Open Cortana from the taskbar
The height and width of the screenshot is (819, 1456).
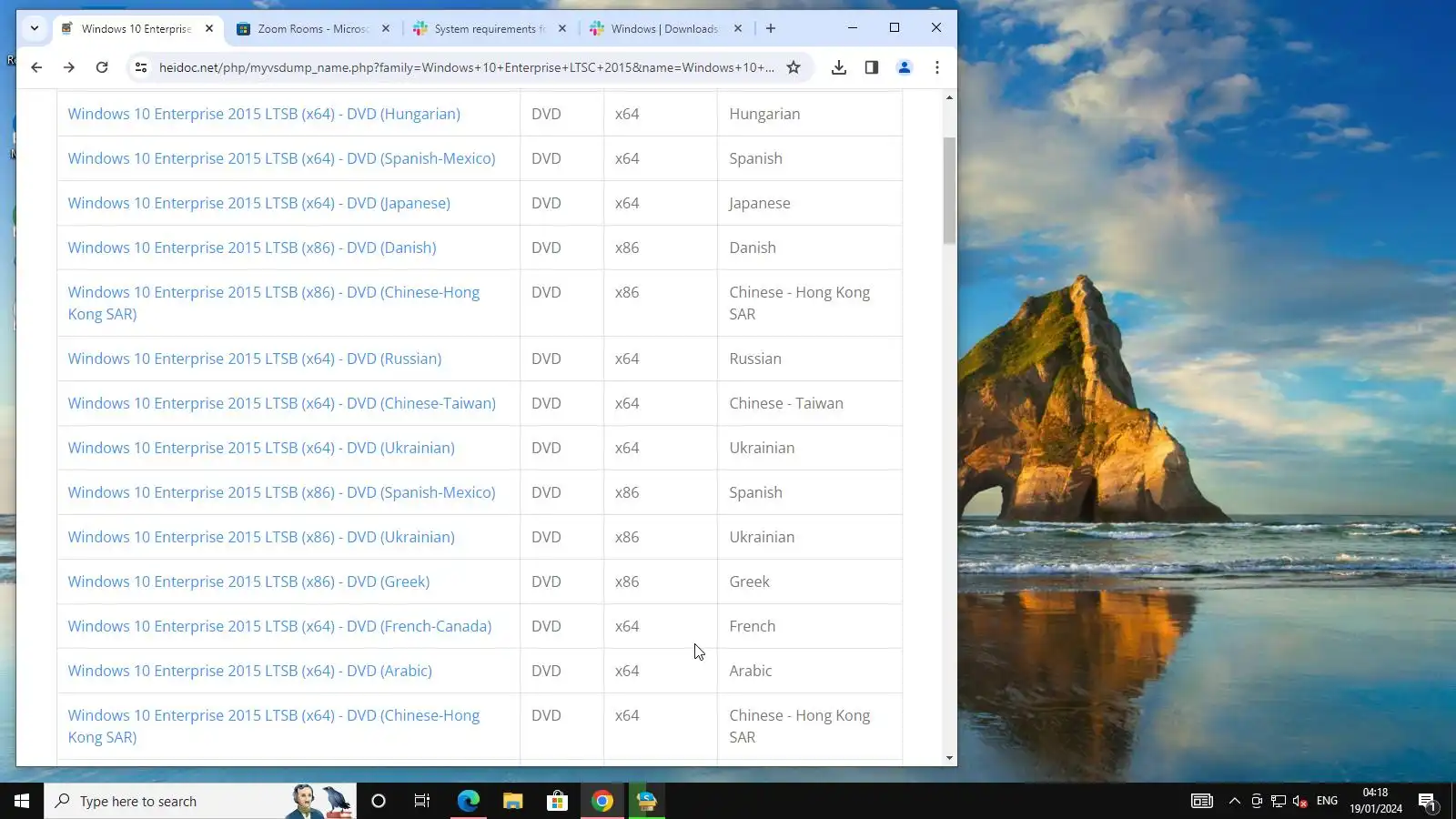[379, 801]
